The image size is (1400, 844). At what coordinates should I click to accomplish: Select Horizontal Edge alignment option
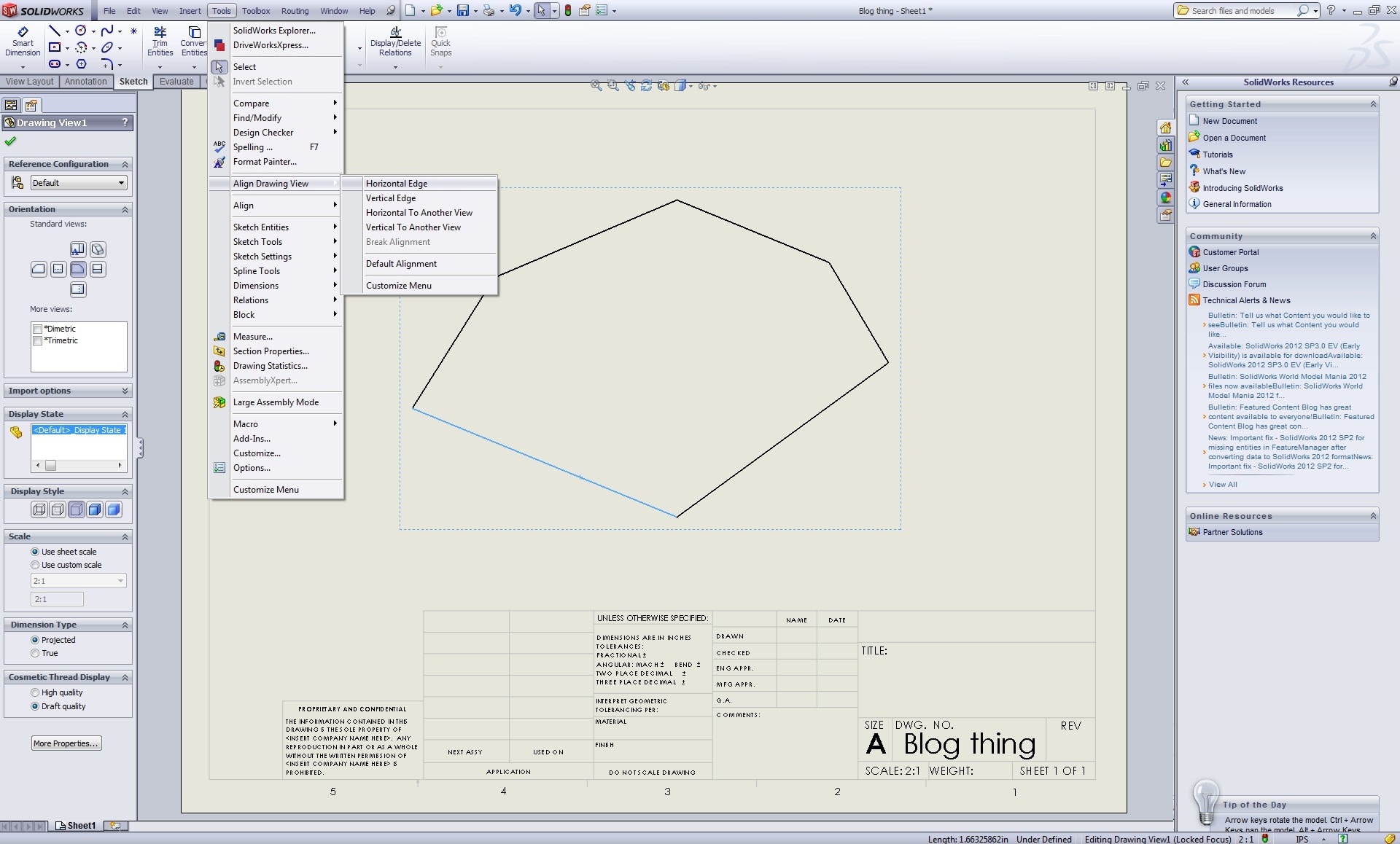click(x=397, y=183)
